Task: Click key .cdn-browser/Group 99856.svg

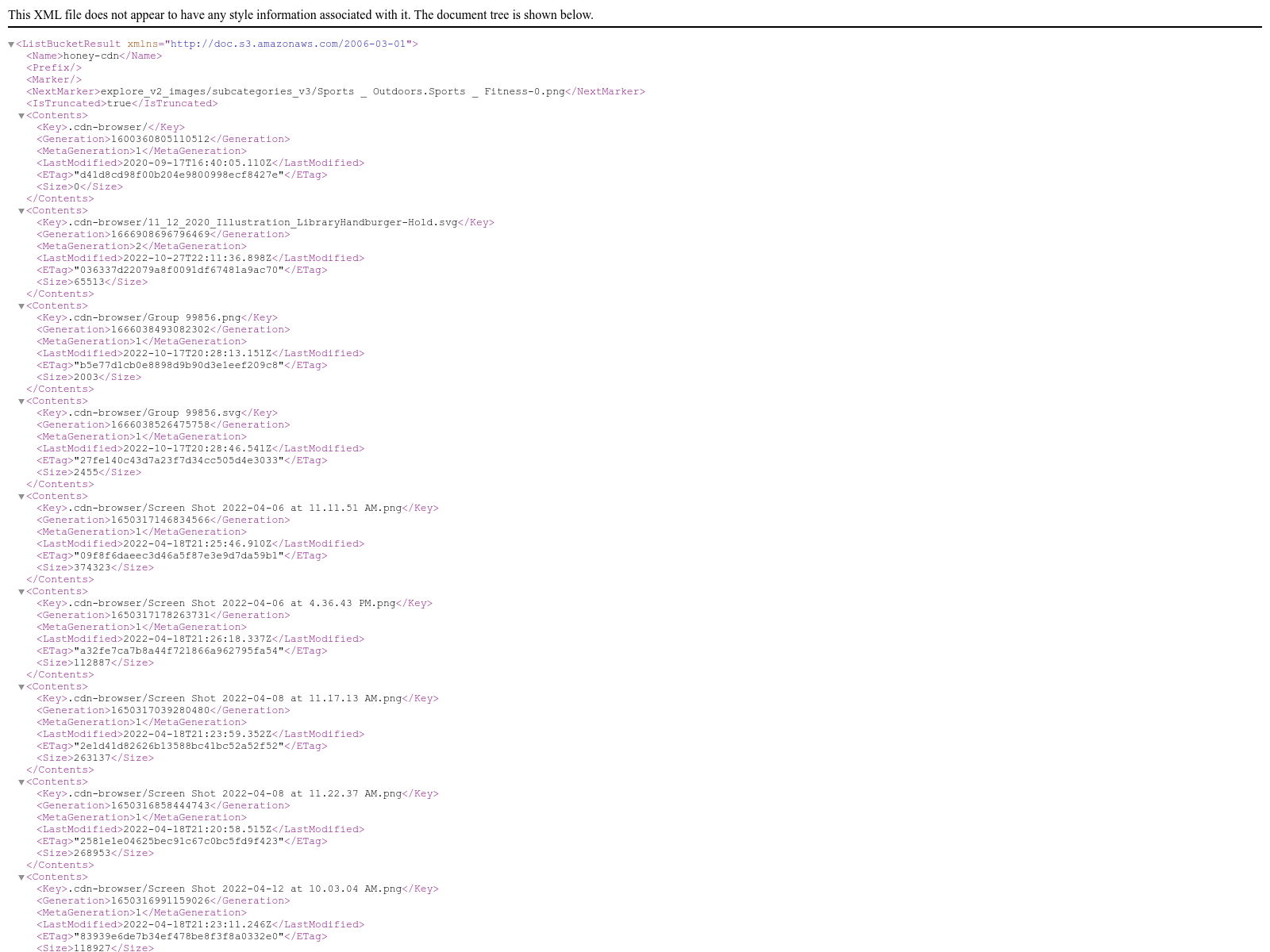Action: point(155,413)
